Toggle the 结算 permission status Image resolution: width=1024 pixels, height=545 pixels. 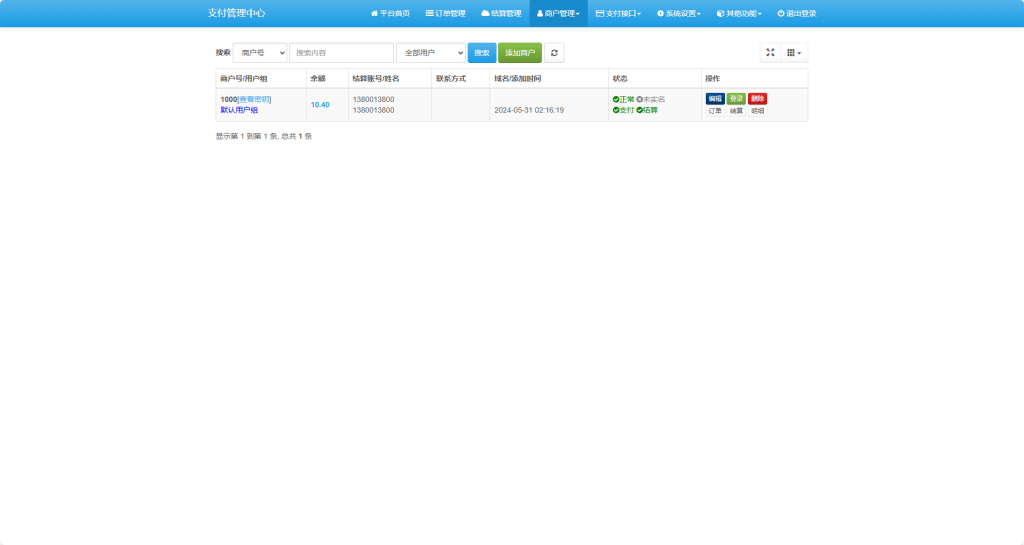647,110
